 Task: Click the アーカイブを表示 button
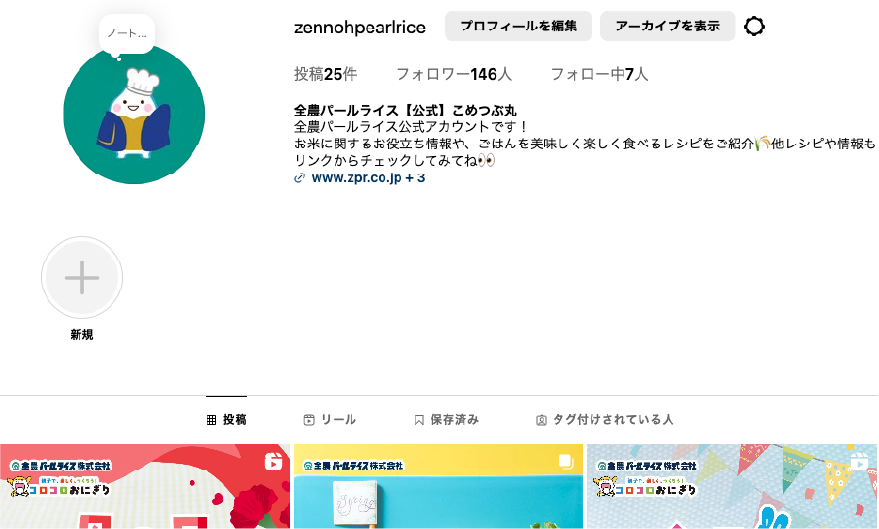point(668,26)
